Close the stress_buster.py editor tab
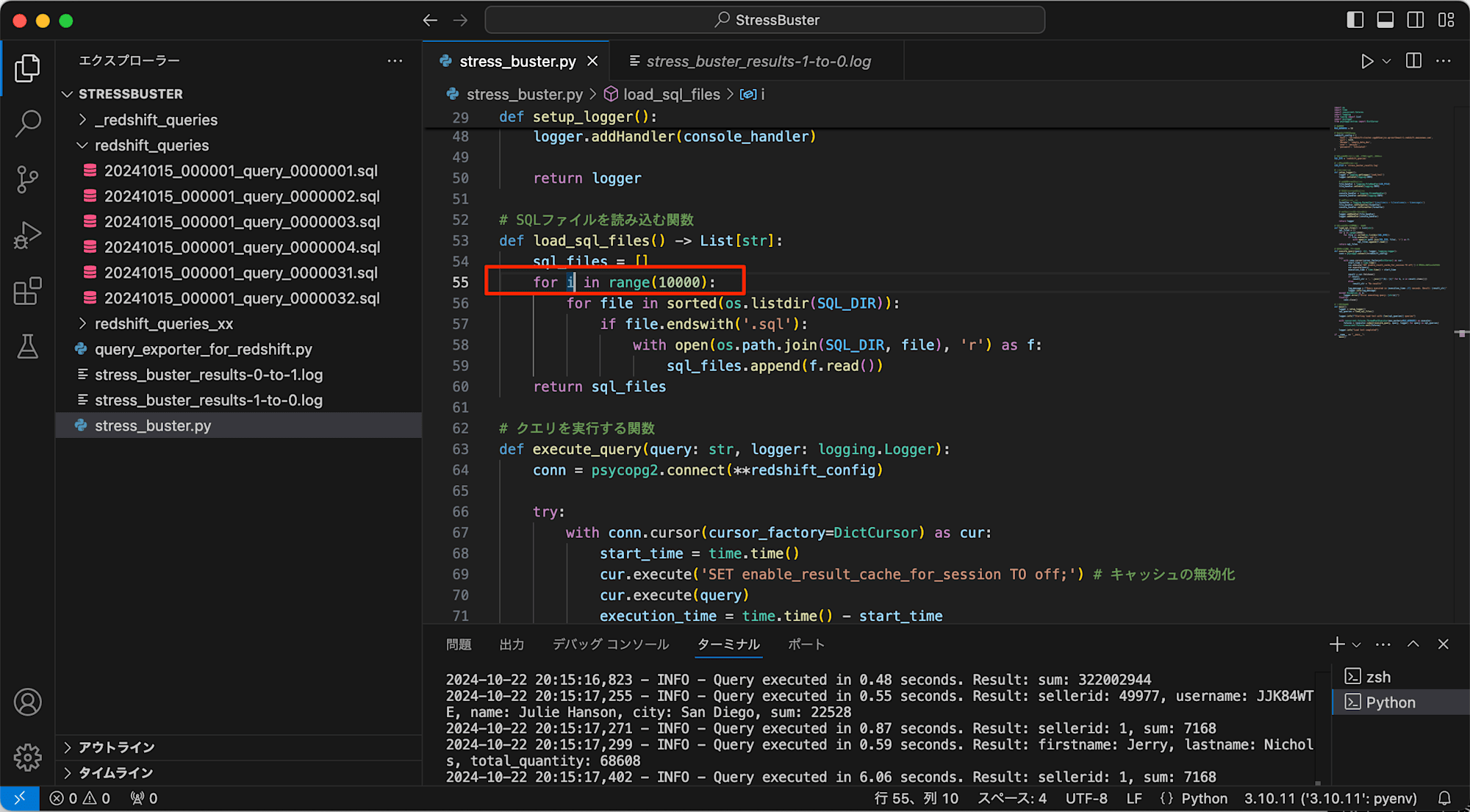The height and width of the screenshot is (812, 1470). [592, 62]
